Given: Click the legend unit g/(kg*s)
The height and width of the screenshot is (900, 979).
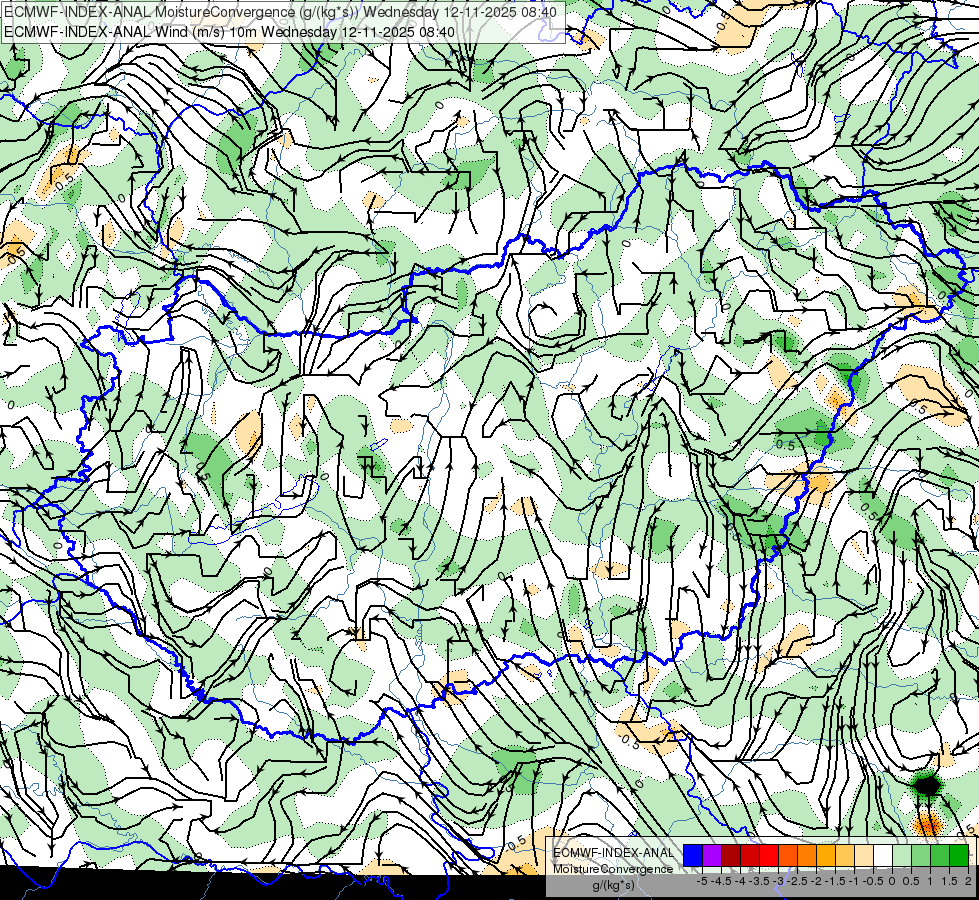Looking at the screenshot, I should [x=613, y=885].
